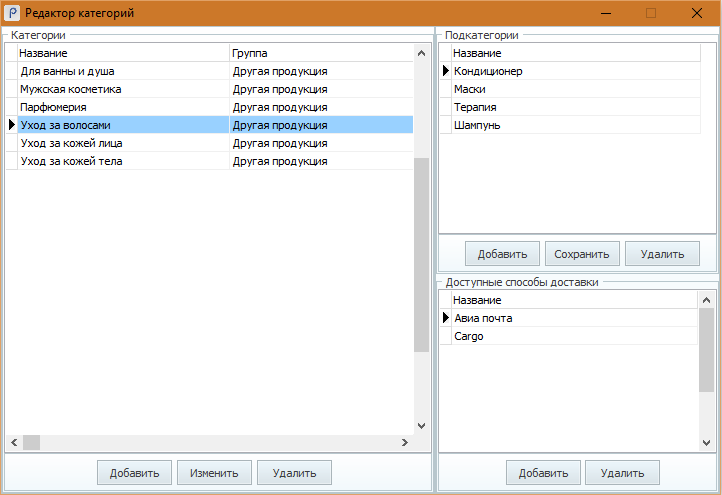This screenshot has width=722, height=495.
Task: Click Добавить button in Подкатегории panel
Action: [502, 254]
